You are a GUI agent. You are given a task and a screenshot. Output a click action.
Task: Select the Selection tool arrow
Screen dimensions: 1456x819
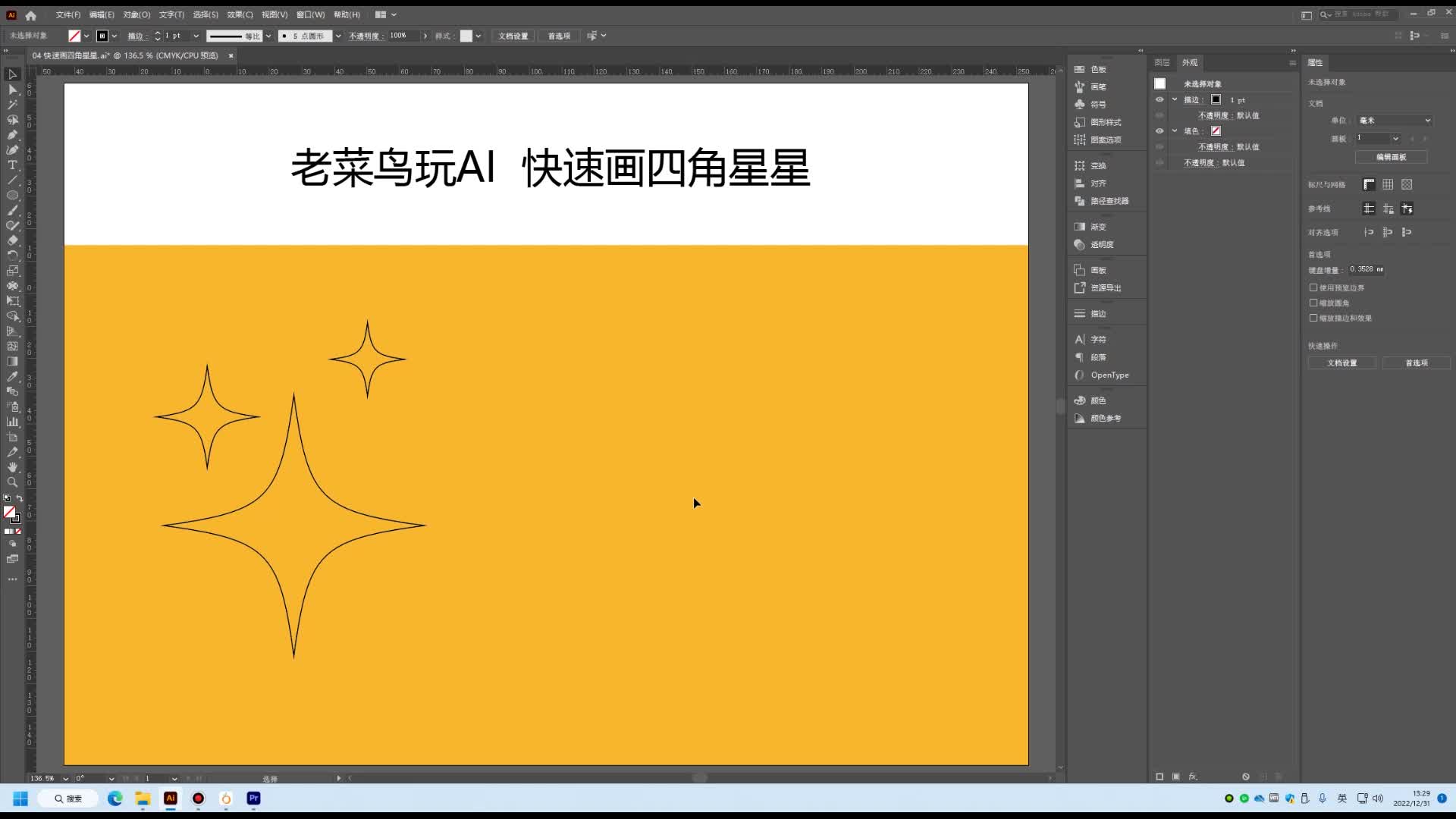click(12, 74)
